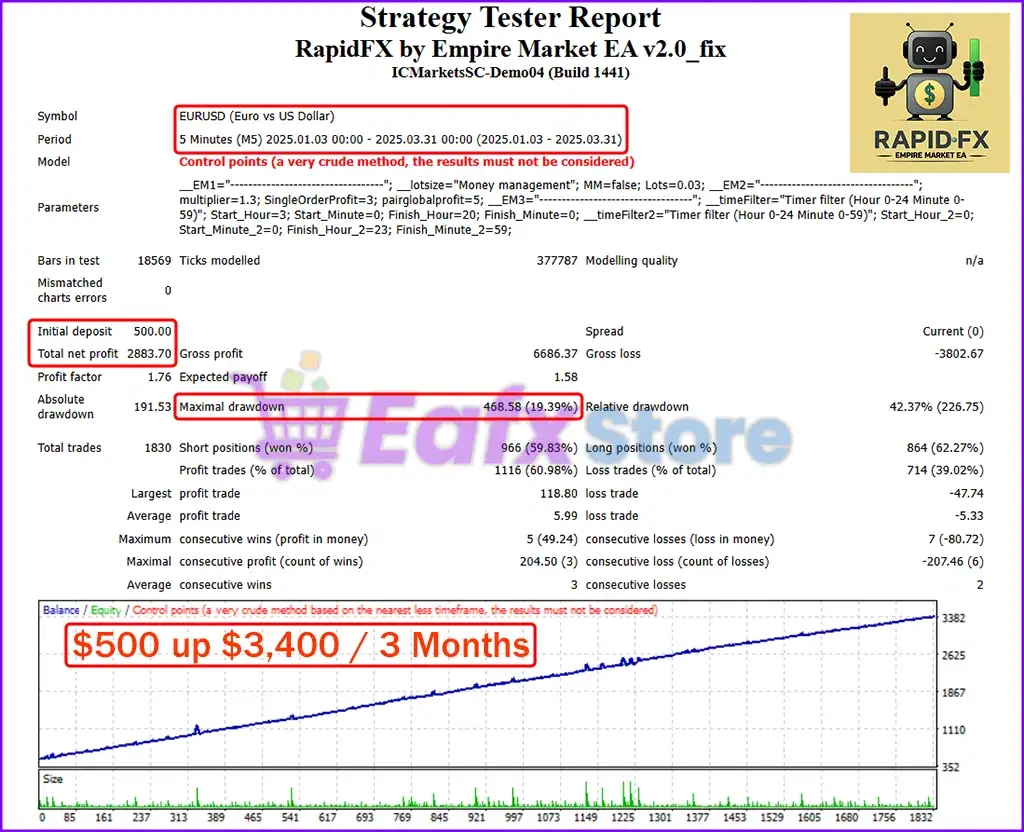Screen dimensions: 1024x832
Task: Click the consecutive profit value '204.50 (3)'
Action: [549, 561]
